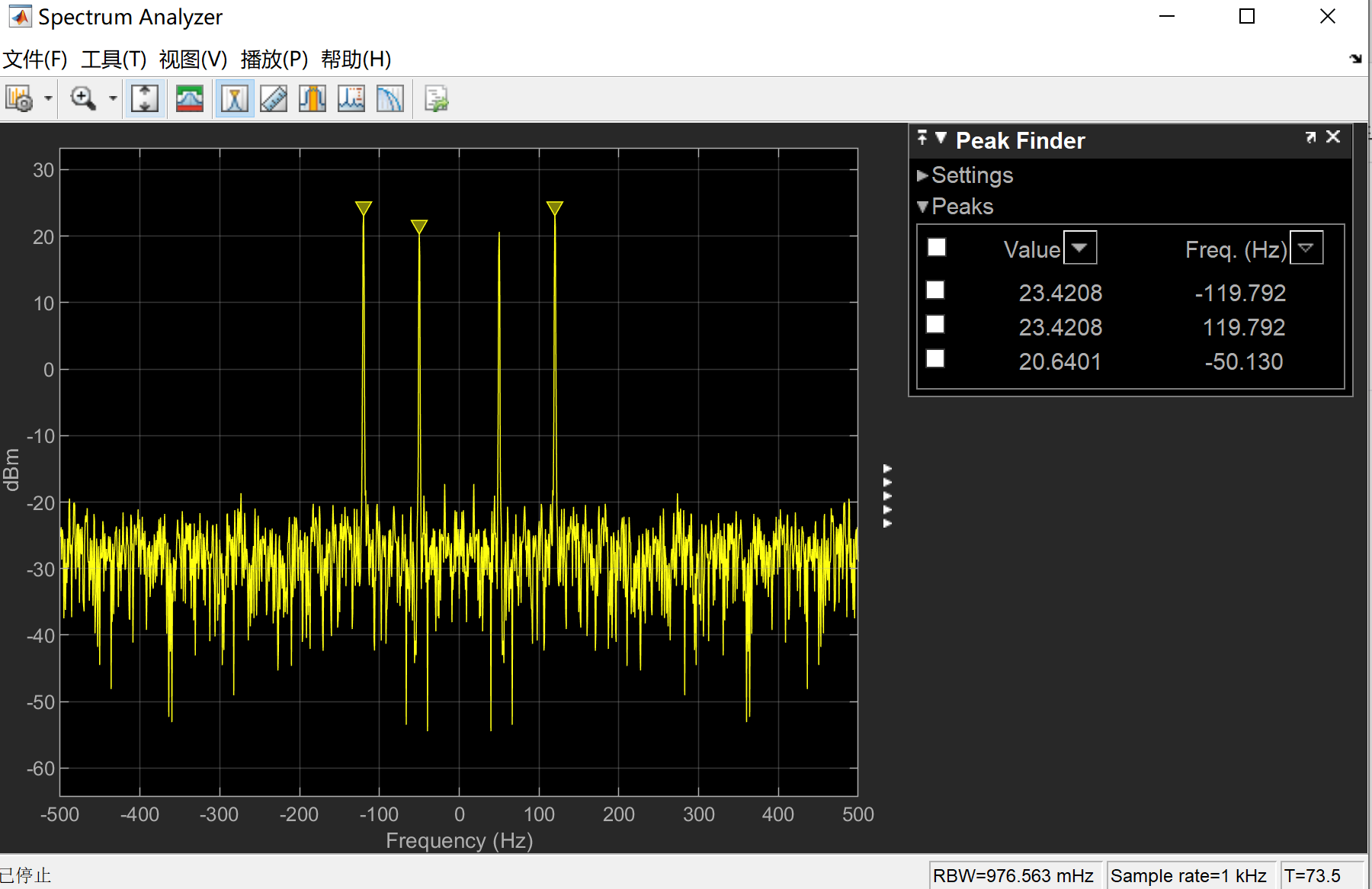Screen dimensions: 1372x889
Task: Click the -50.130 frequency cell
Action: 1244,361
